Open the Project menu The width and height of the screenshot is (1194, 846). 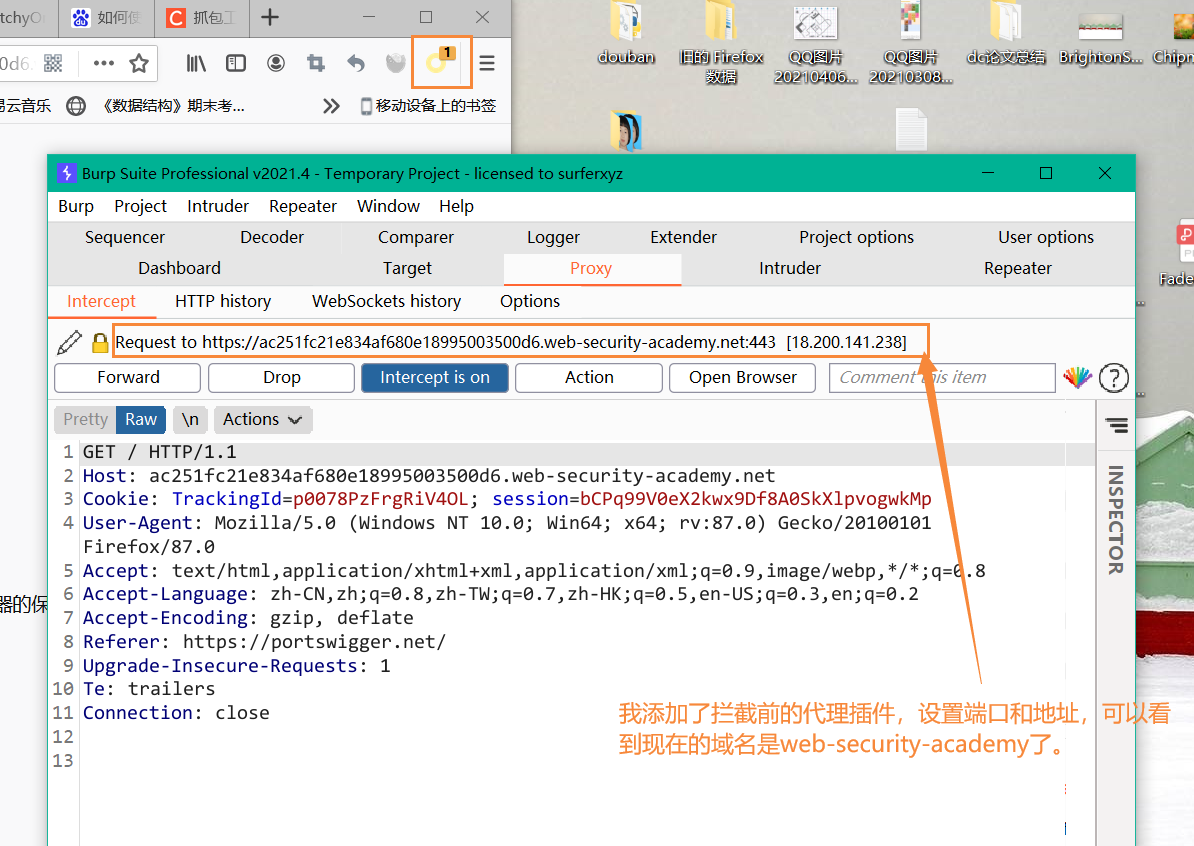140,206
